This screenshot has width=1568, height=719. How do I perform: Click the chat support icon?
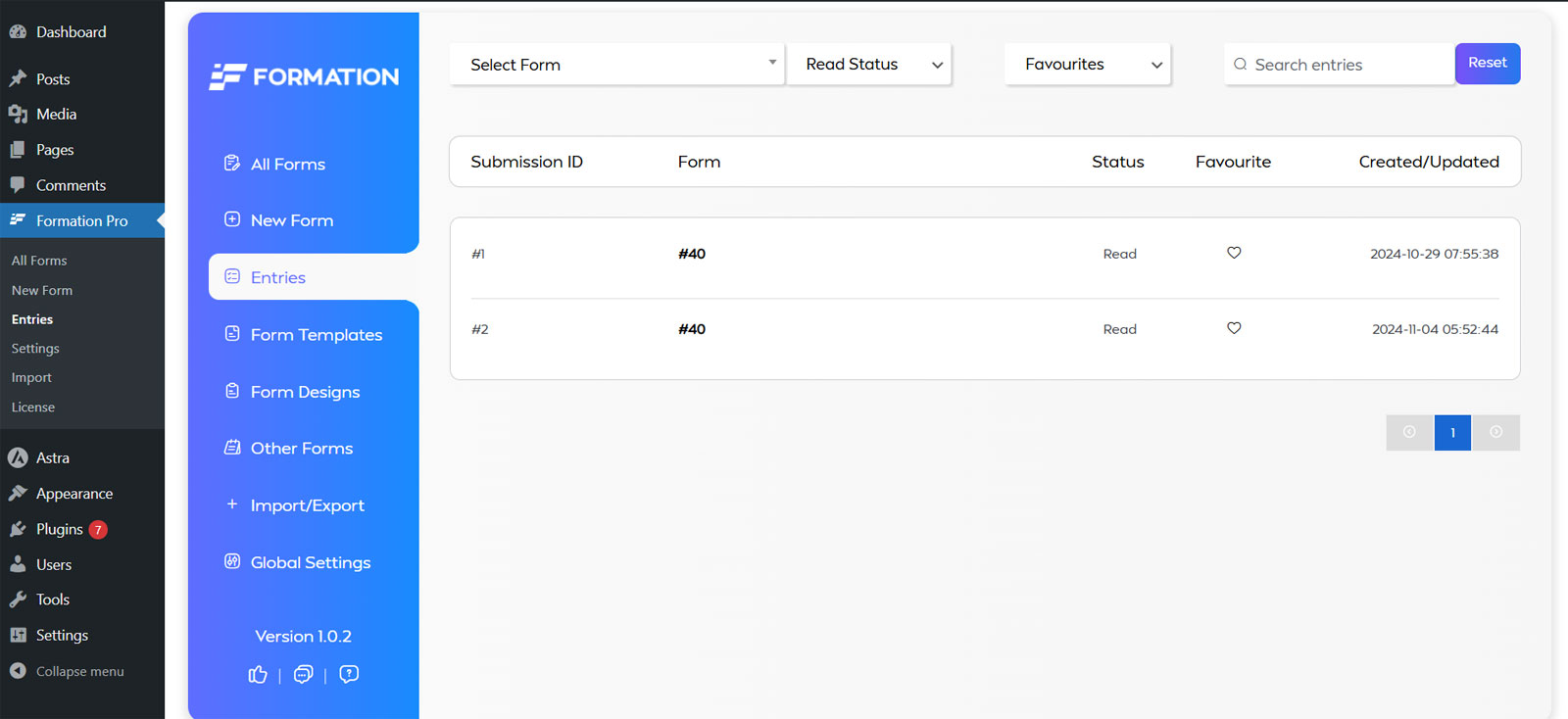point(304,674)
